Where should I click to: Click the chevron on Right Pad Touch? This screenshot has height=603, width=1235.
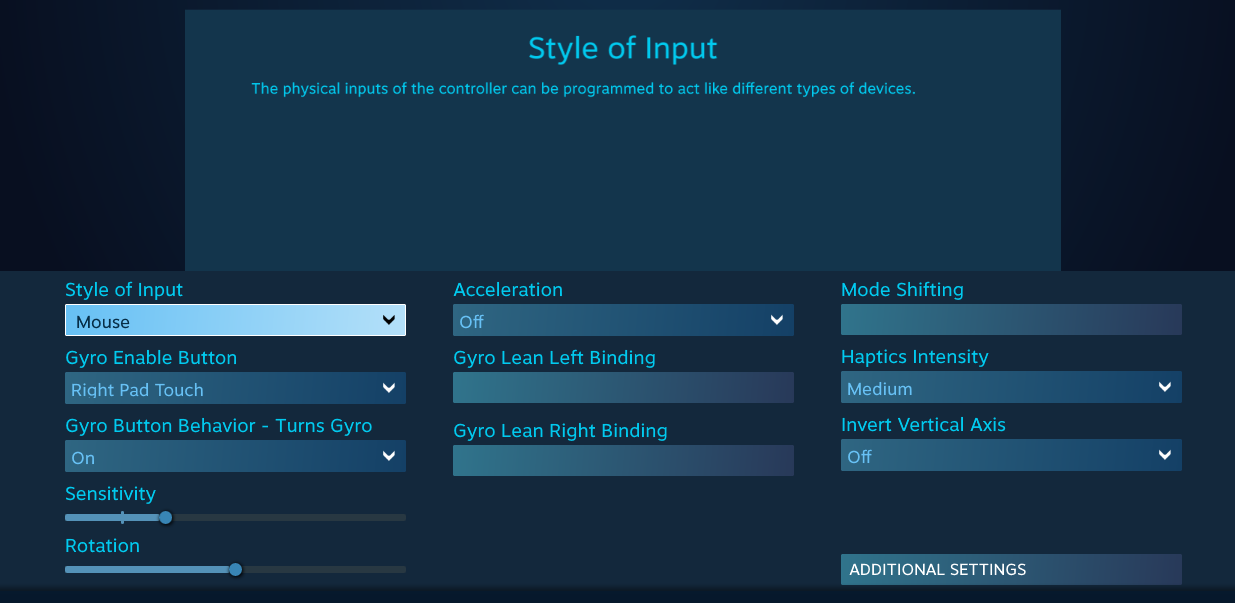[389, 388]
